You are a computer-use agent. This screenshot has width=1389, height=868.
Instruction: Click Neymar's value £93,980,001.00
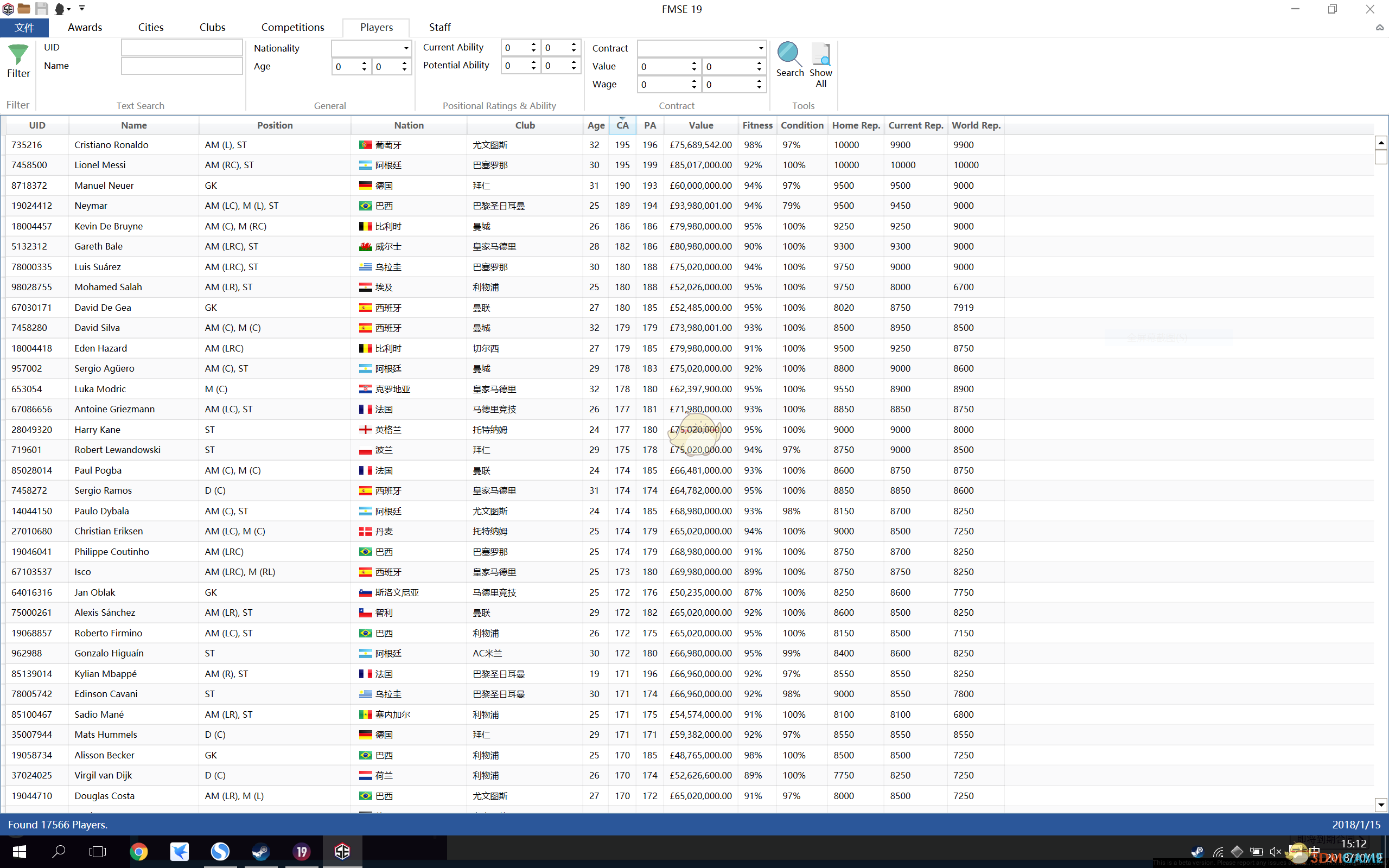(x=700, y=206)
